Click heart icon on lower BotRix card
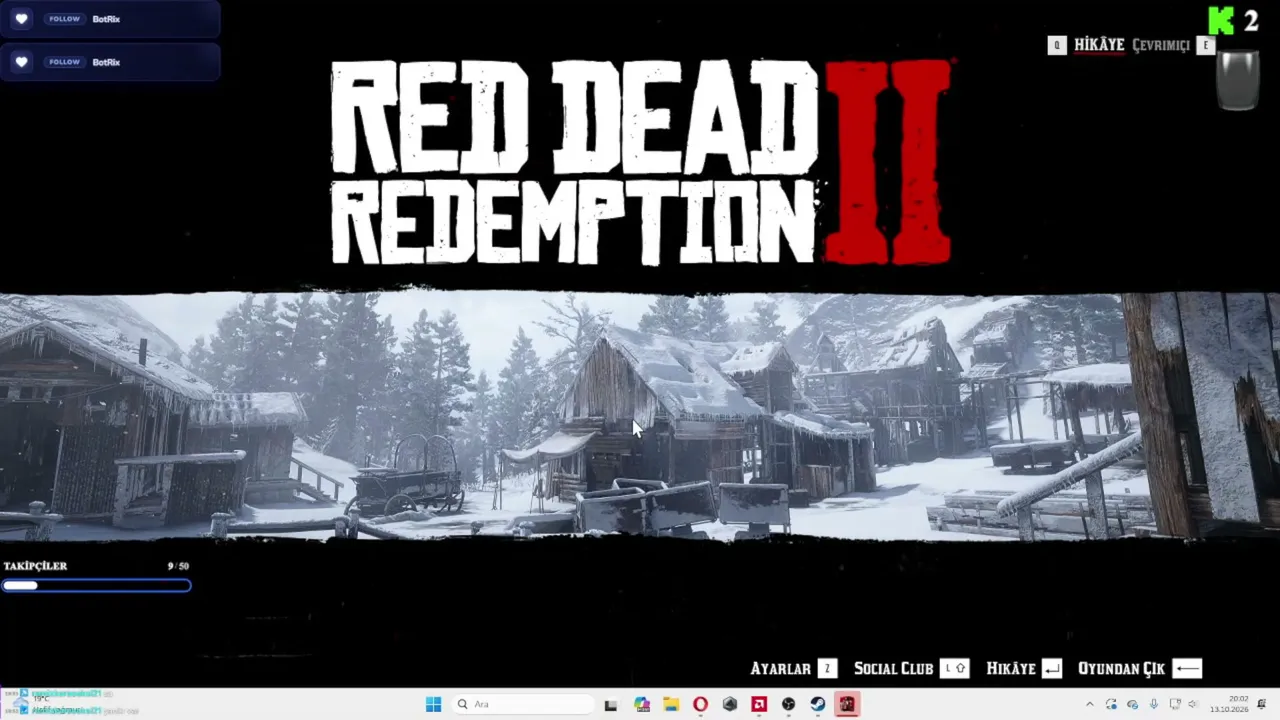Screen dimensions: 1280x720 coord(21,62)
